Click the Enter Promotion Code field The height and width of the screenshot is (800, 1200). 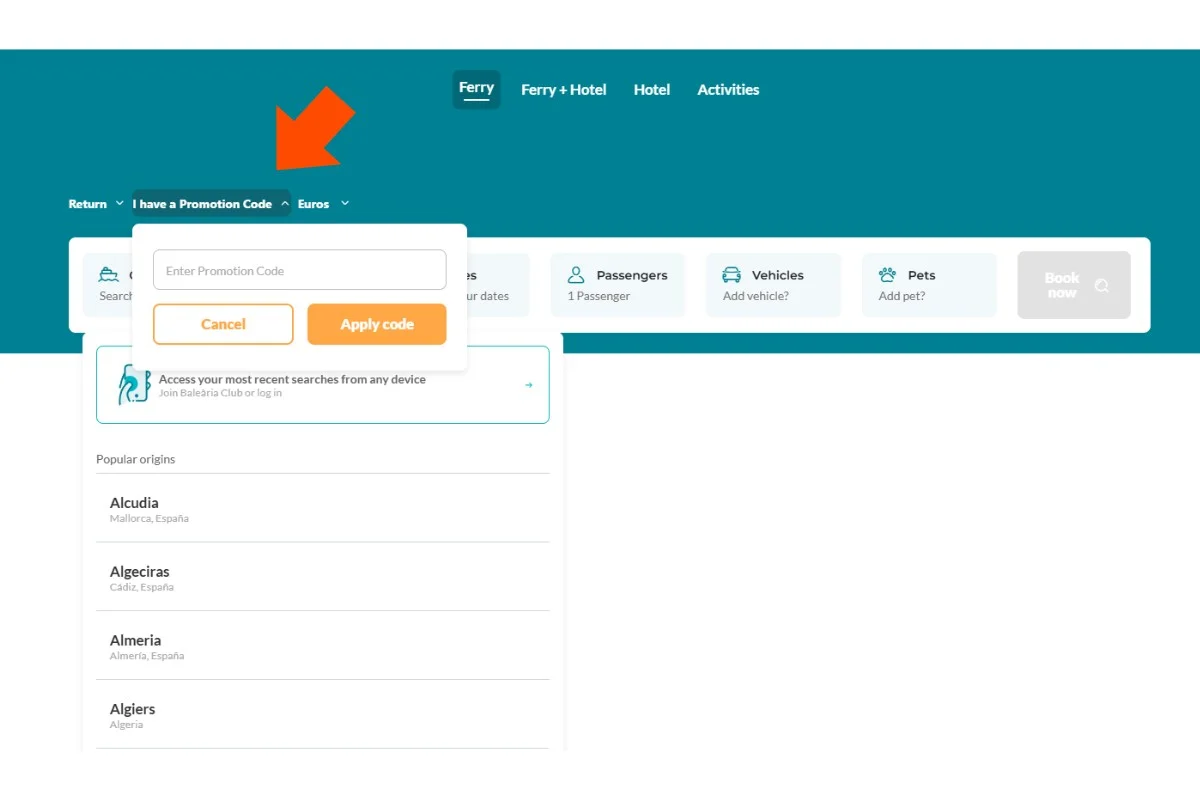(x=299, y=270)
